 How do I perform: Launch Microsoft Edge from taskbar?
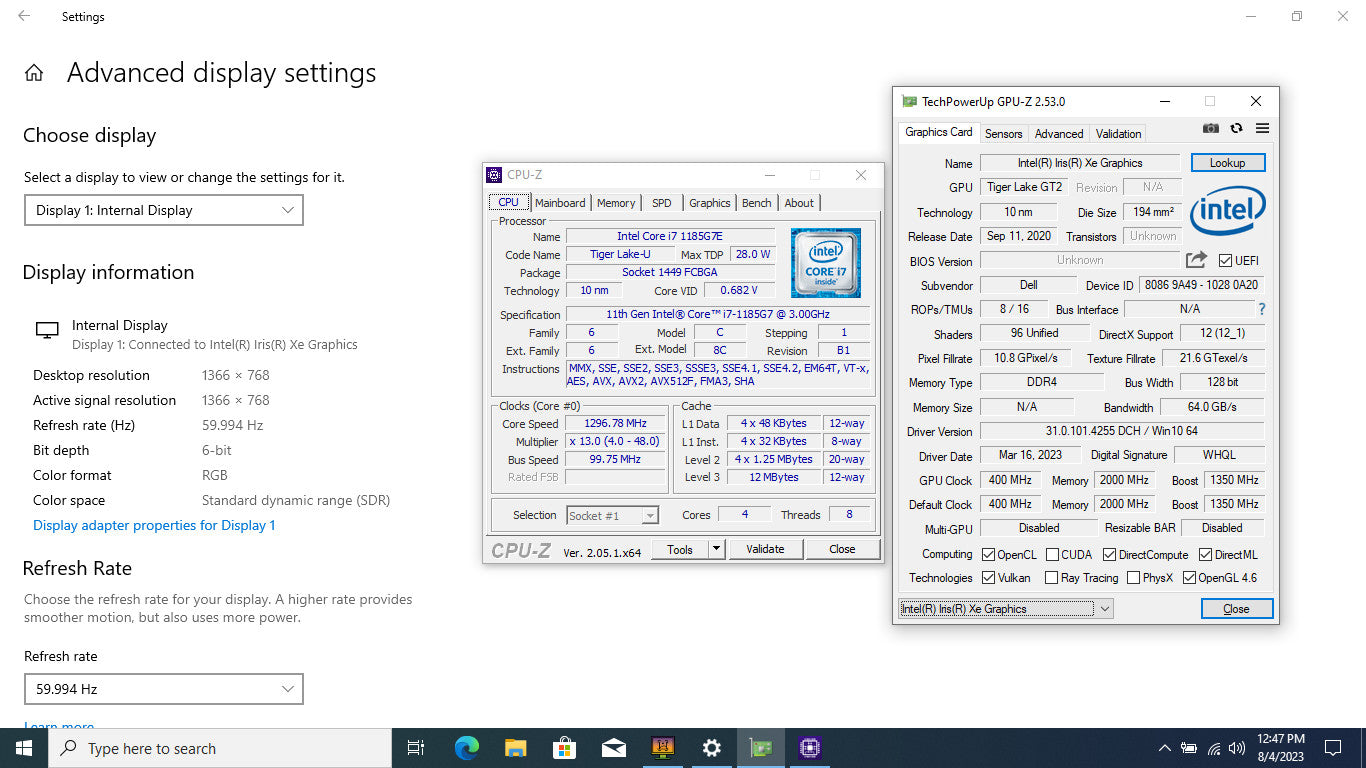coord(466,748)
